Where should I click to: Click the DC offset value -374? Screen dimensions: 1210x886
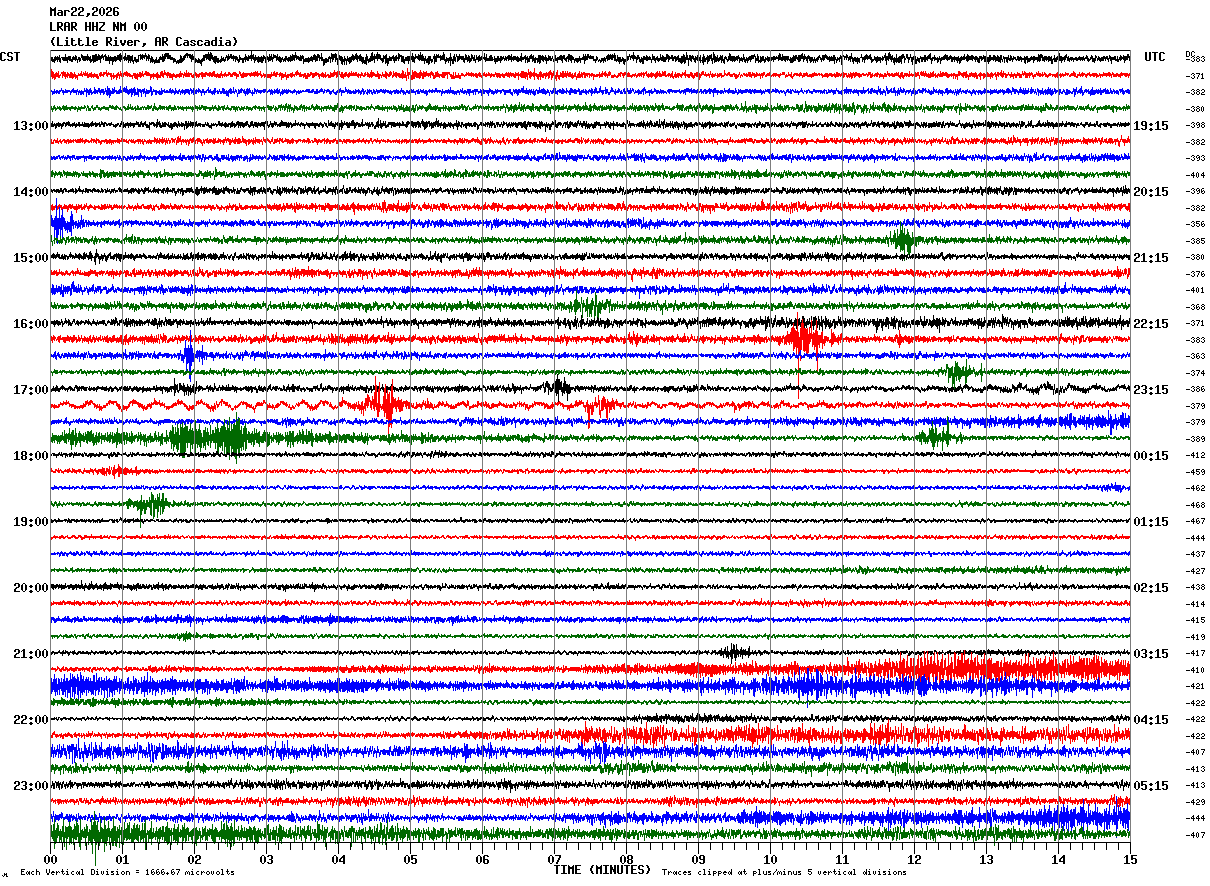click(x=1195, y=373)
